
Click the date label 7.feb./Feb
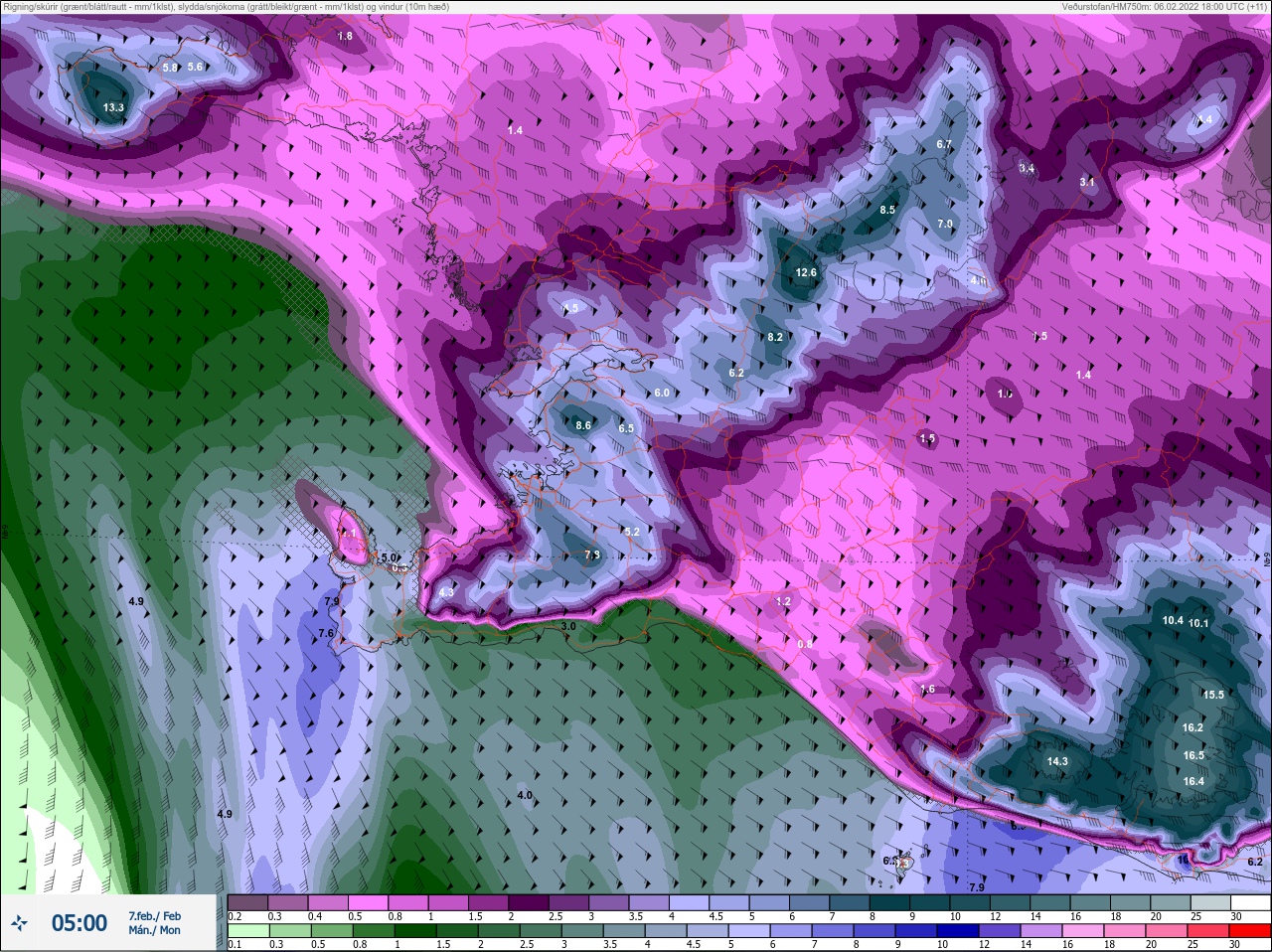click(x=154, y=915)
